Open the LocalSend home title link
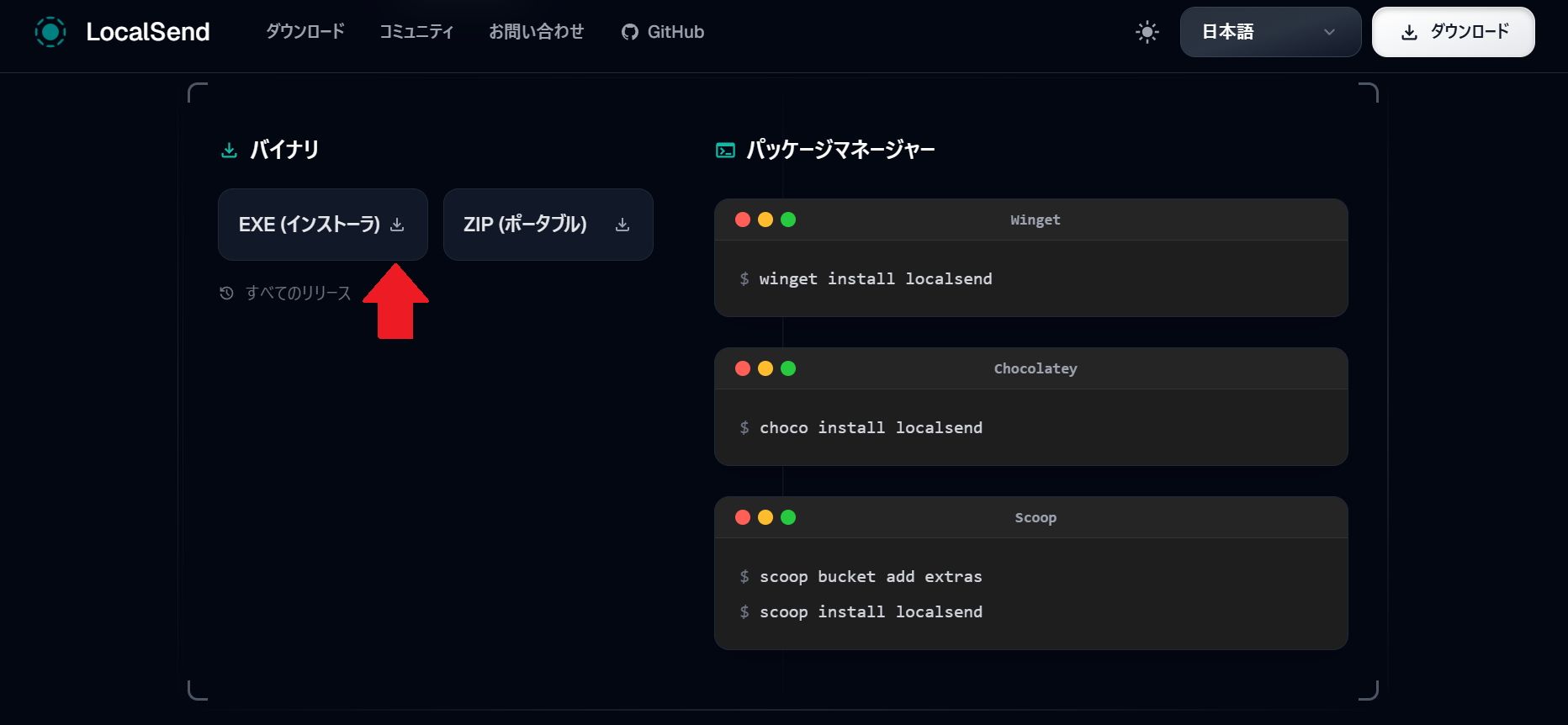 148,32
